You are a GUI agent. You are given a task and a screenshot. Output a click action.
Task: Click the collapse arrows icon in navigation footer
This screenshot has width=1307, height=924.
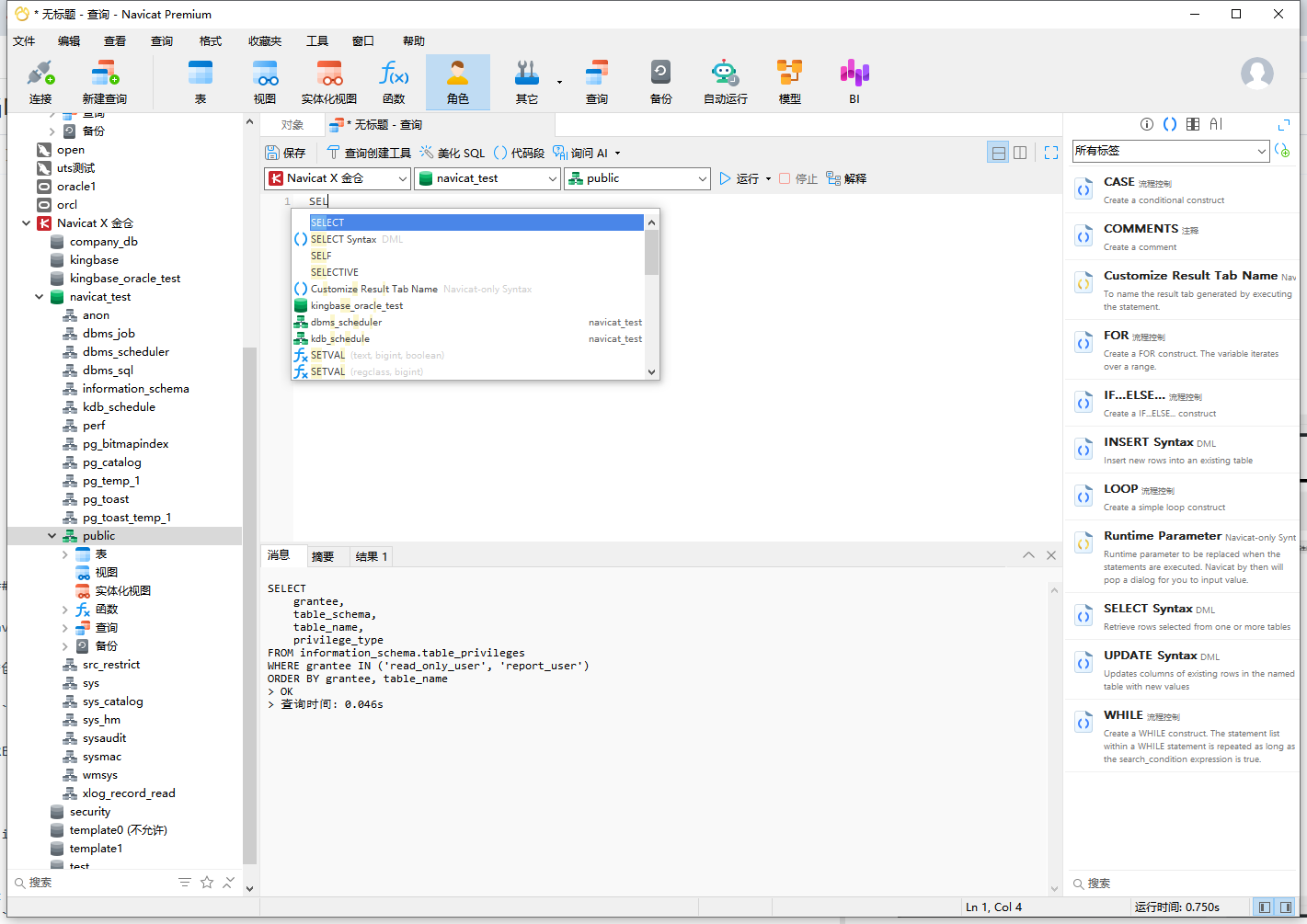click(229, 883)
